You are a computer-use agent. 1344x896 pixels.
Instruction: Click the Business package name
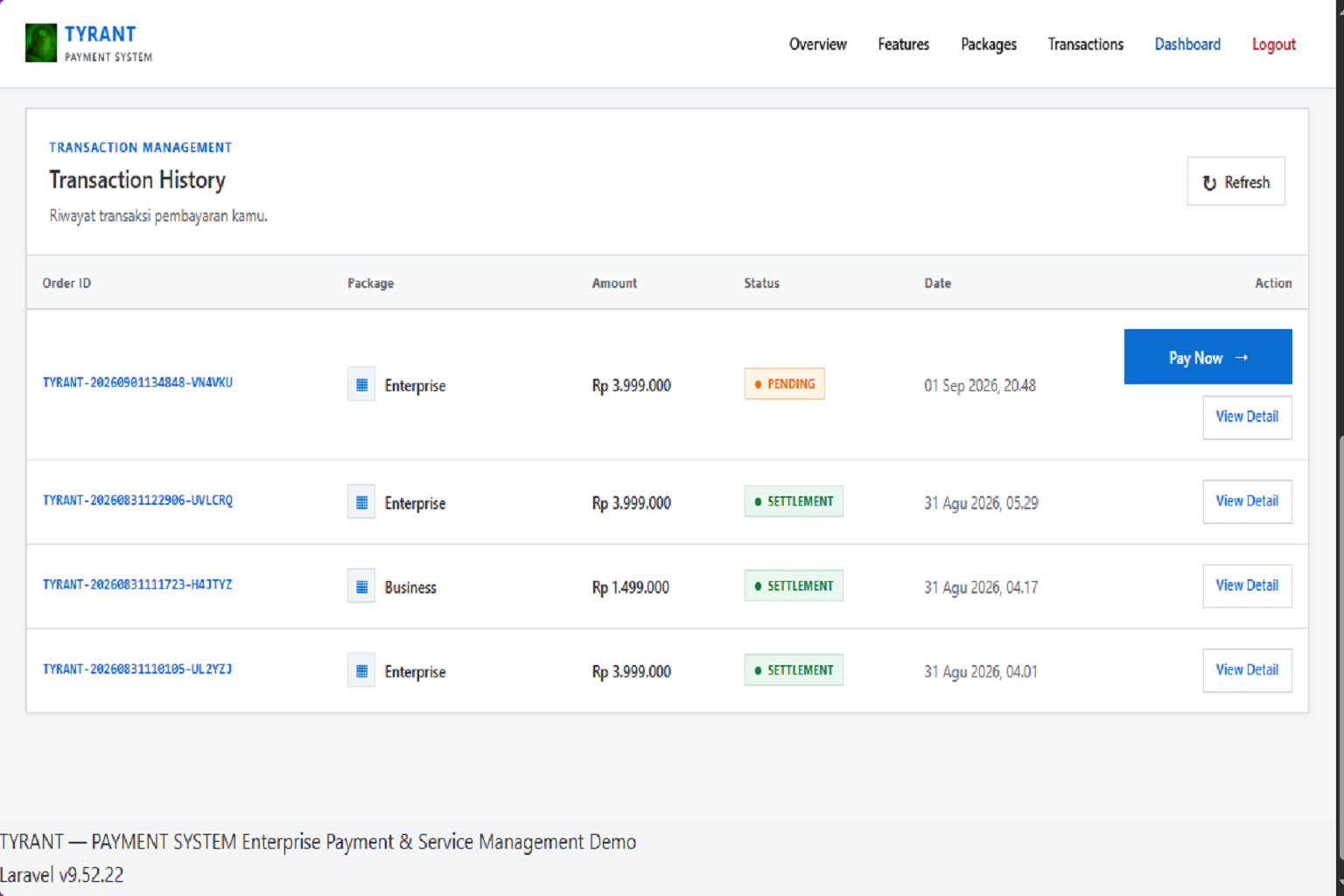click(x=410, y=587)
